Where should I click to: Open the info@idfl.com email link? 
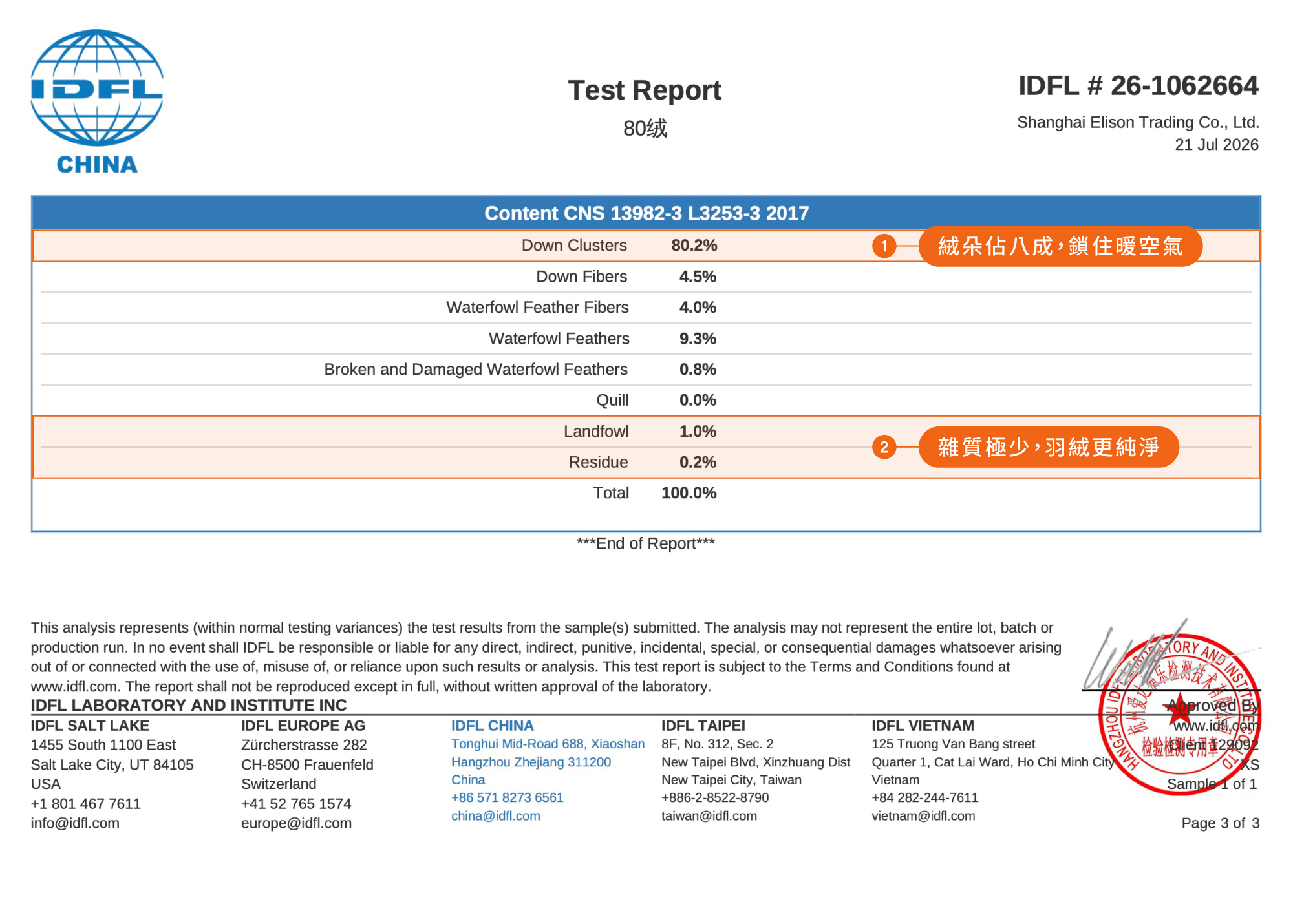click(75, 823)
